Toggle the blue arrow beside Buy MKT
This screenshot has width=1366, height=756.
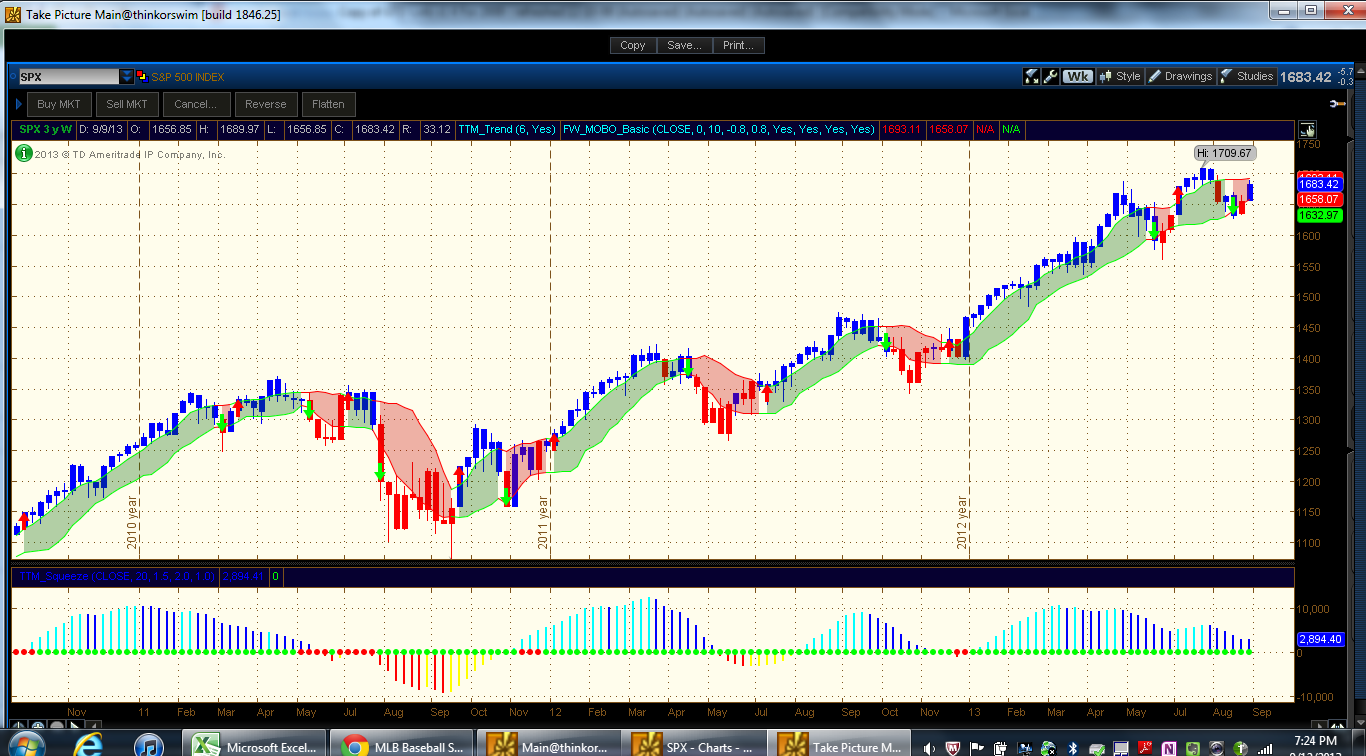[x=19, y=104]
